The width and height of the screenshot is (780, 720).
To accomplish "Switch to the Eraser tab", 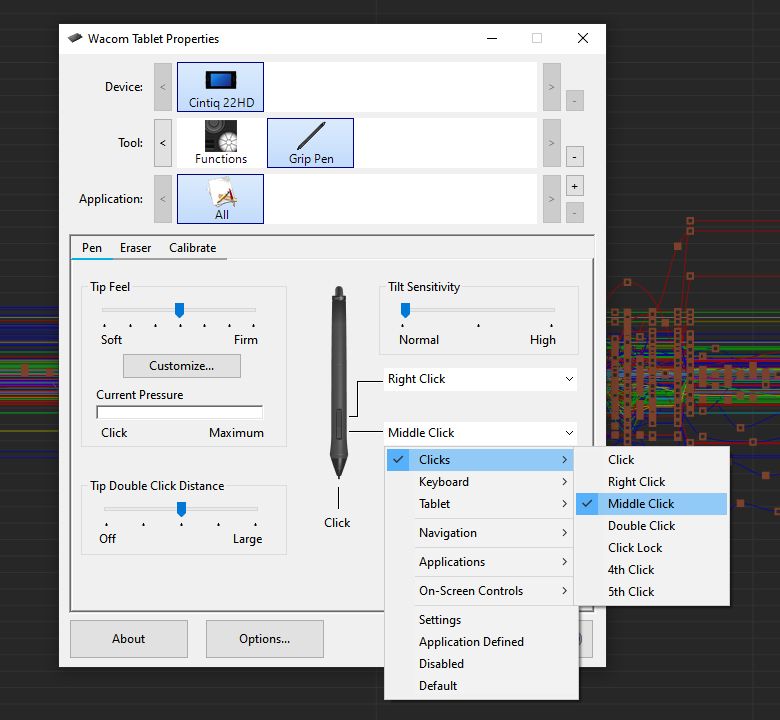I will click(x=135, y=248).
